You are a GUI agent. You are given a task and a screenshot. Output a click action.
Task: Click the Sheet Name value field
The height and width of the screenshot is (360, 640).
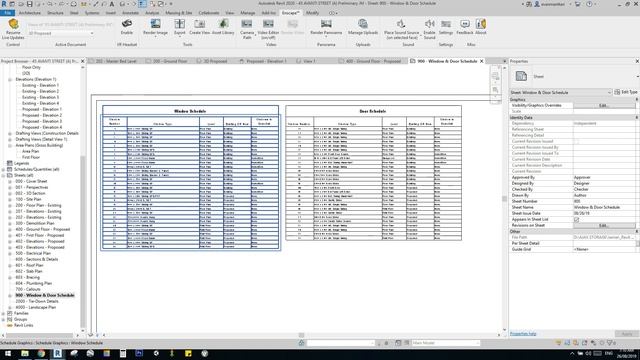click(x=604, y=207)
